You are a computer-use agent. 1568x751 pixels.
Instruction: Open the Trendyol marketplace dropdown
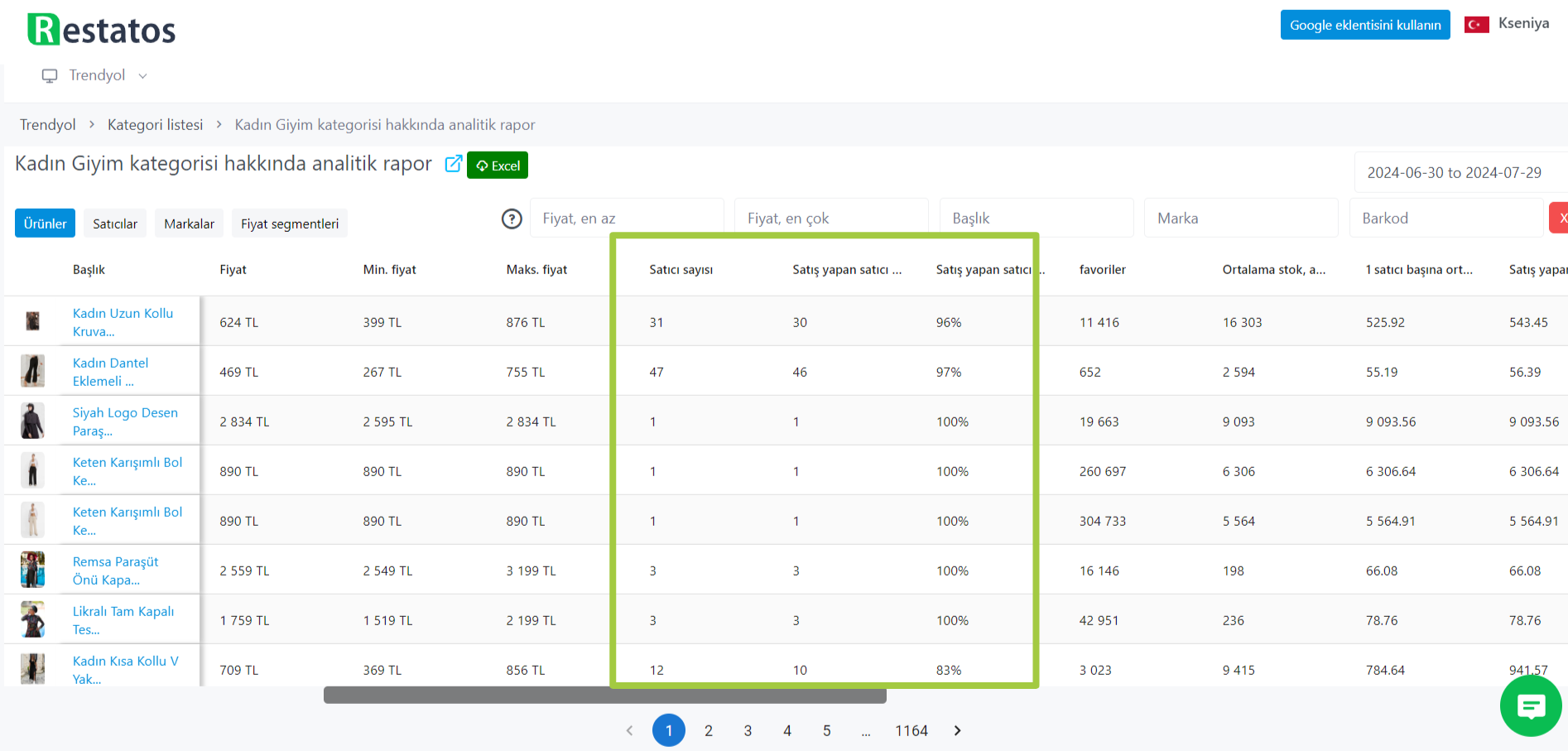95,75
